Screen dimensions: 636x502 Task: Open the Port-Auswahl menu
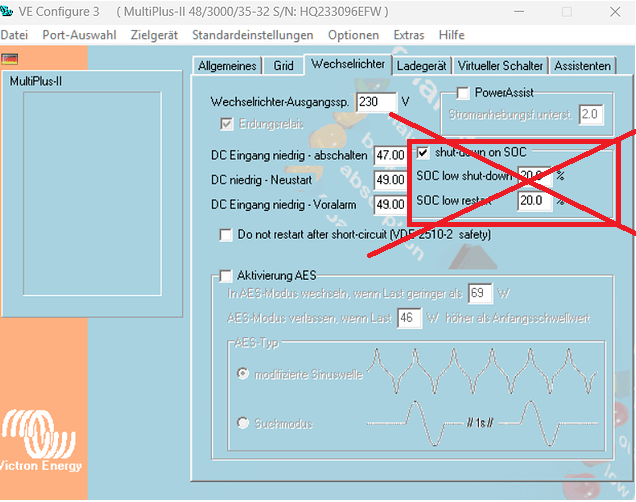pyautogui.click(x=80, y=35)
